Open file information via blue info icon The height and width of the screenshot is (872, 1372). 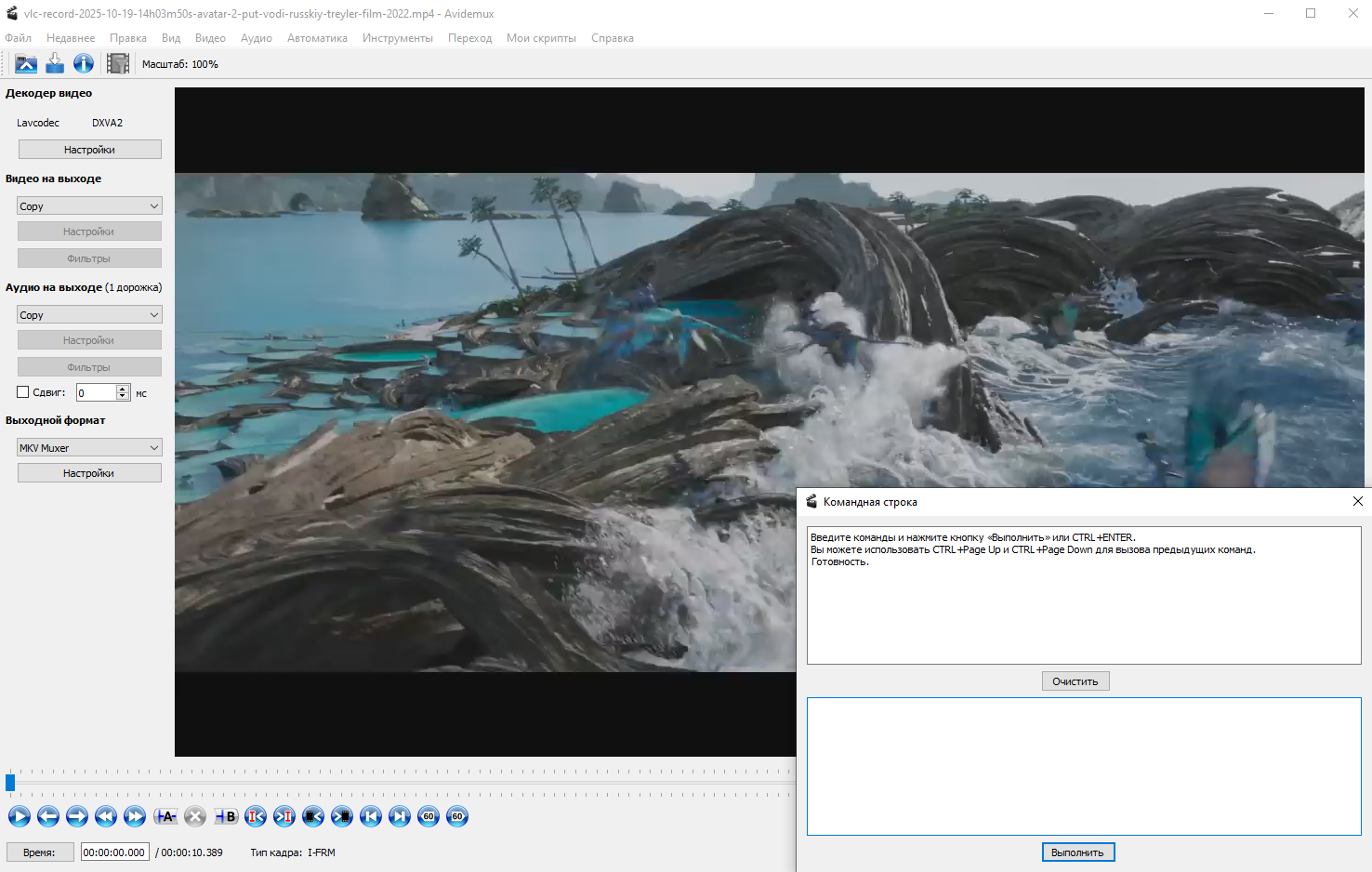pyautogui.click(x=84, y=63)
